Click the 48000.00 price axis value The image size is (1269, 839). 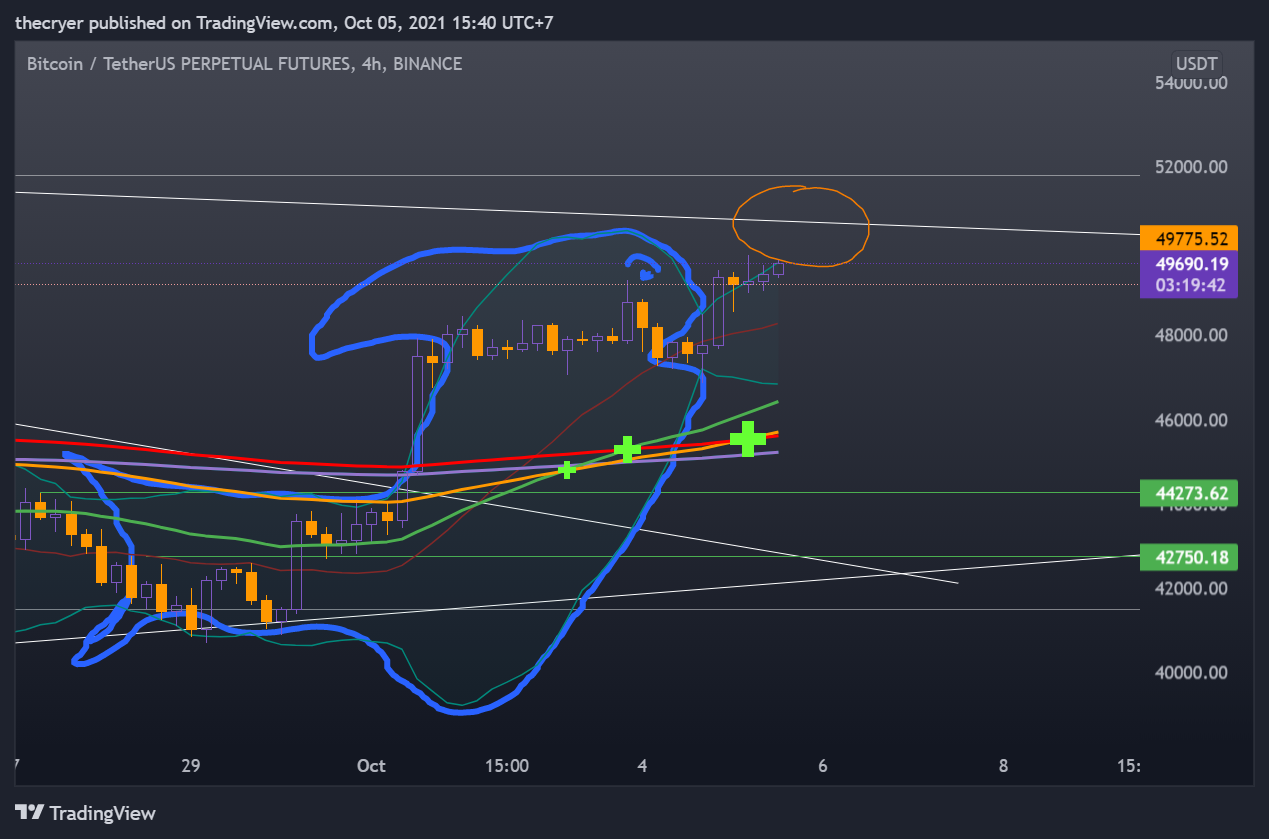pyautogui.click(x=1190, y=336)
